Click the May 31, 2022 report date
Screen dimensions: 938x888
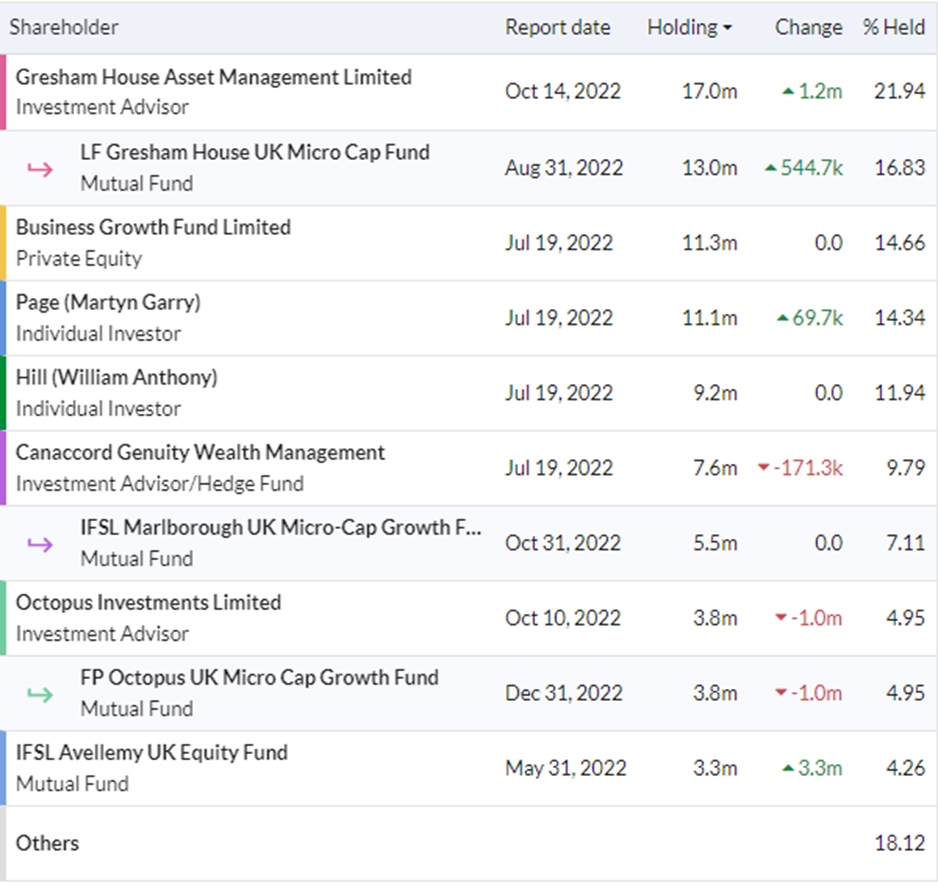point(565,768)
